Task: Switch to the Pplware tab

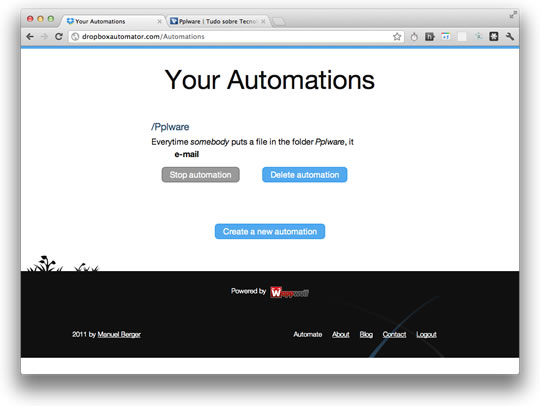Action: [x=218, y=21]
